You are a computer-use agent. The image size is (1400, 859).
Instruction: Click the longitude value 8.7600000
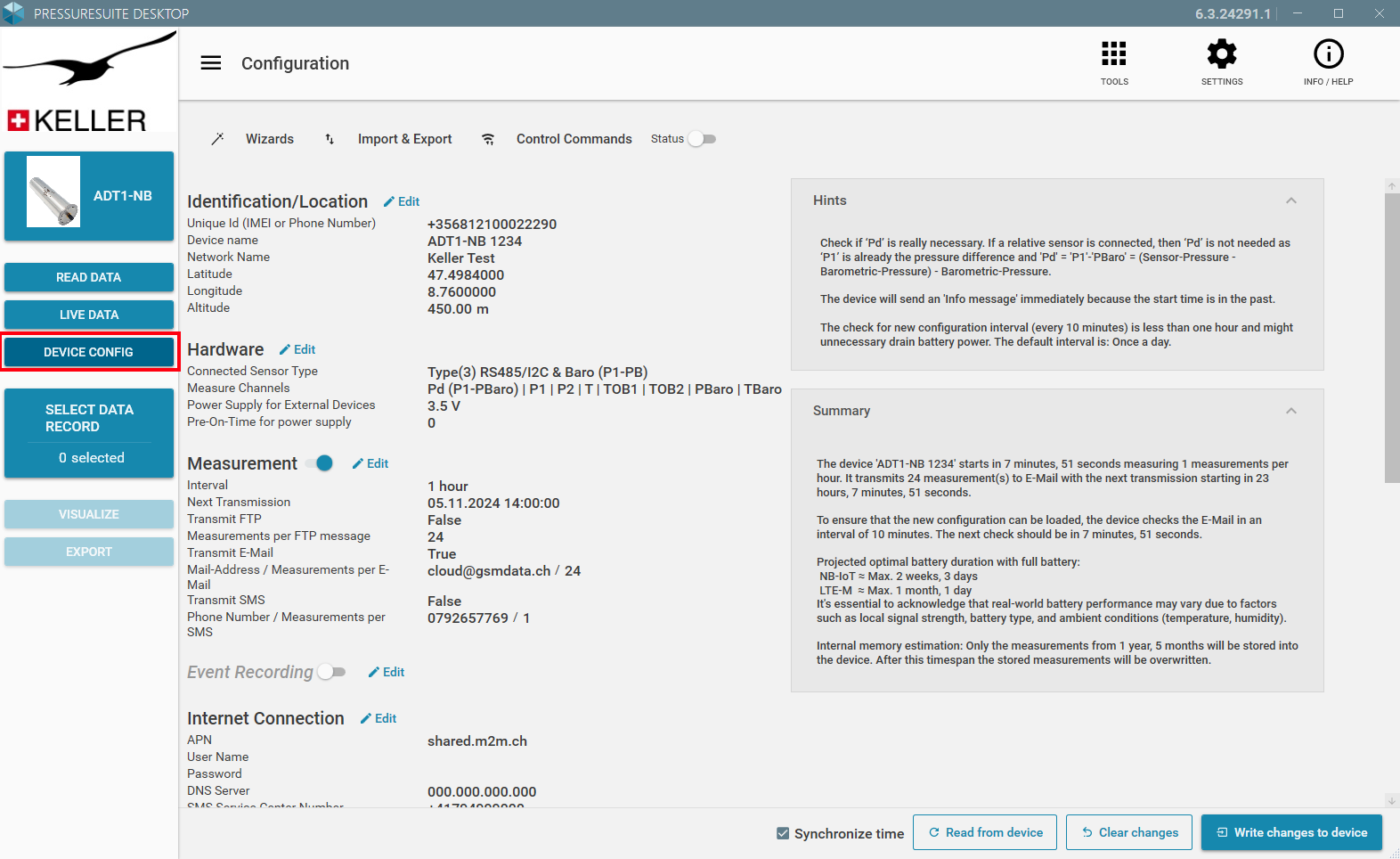pyautogui.click(x=461, y=292)
